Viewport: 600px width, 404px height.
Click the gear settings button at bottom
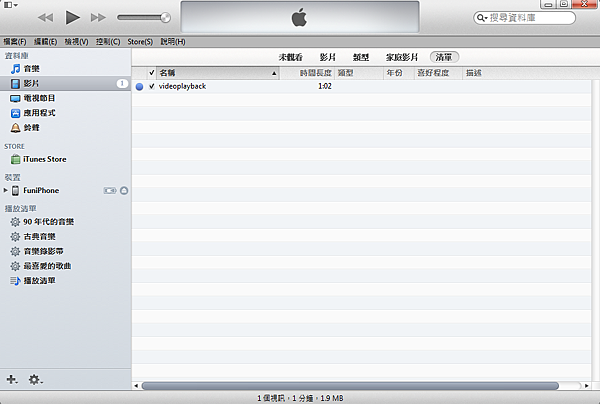[x=35, y=380]
